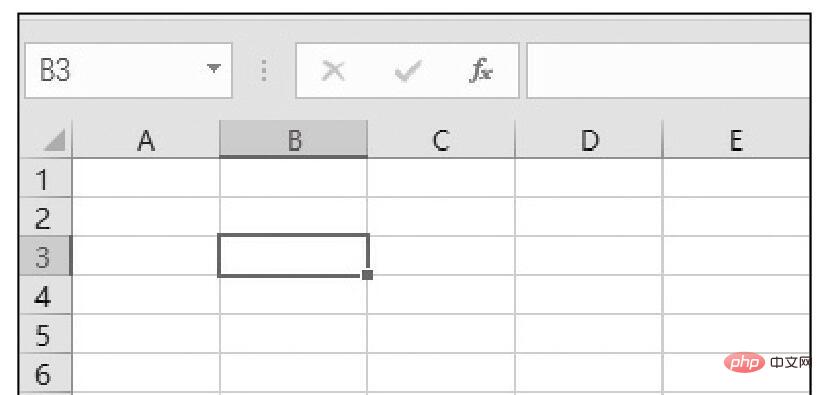Expand the Name Box dropdown arrow
This screenshot has width=823, height=395.
click(213, 68)
